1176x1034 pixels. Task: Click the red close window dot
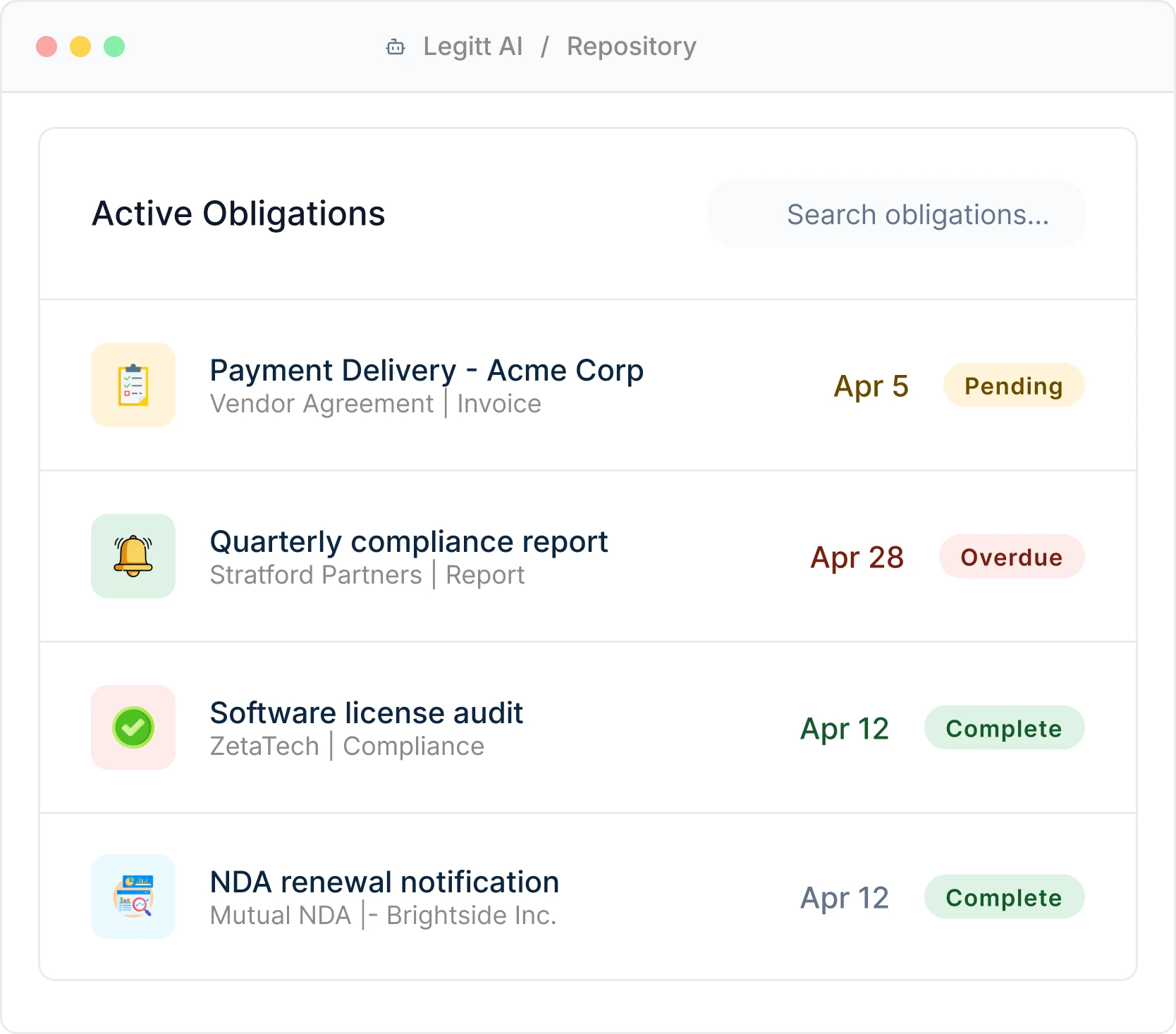click(47, 47)
